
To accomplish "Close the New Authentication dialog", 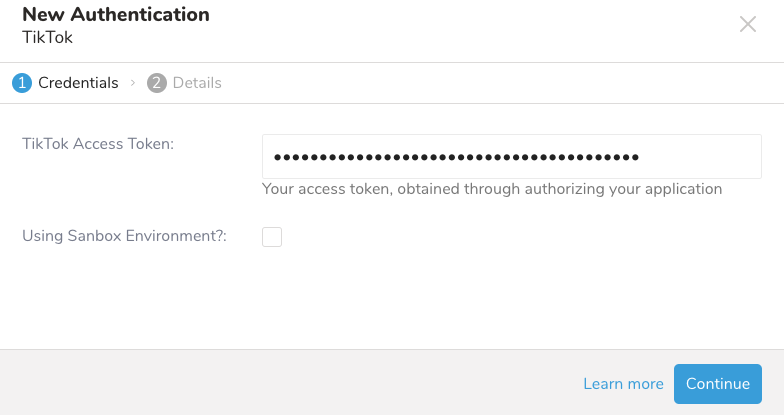I will 748,25.
